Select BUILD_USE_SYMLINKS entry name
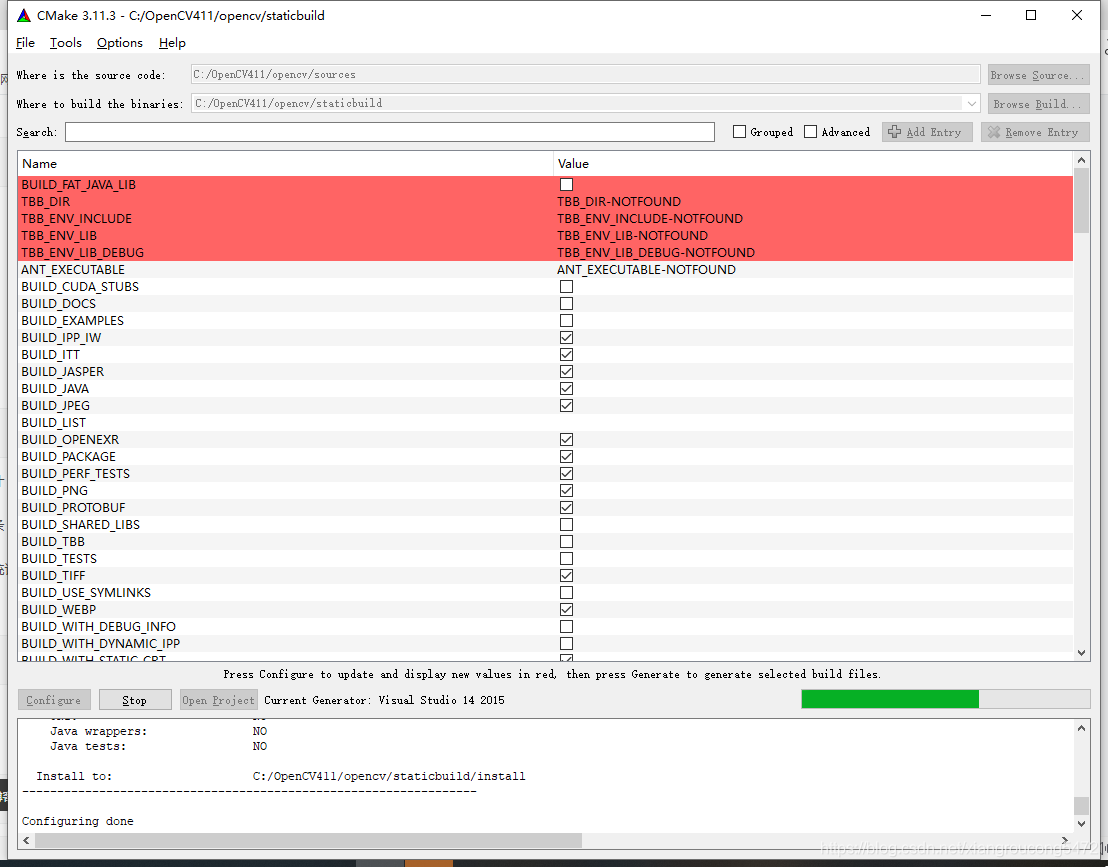1108x867 pixels. (x=86, y=593)
